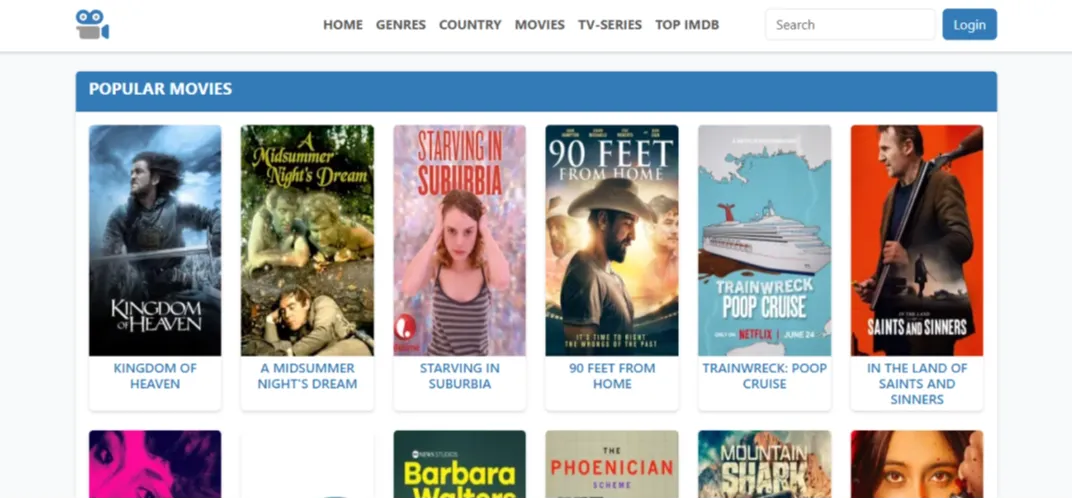Click IN THE LAND OF SAINTS title link
1073x499 pixels.
(x=916, y=383)
